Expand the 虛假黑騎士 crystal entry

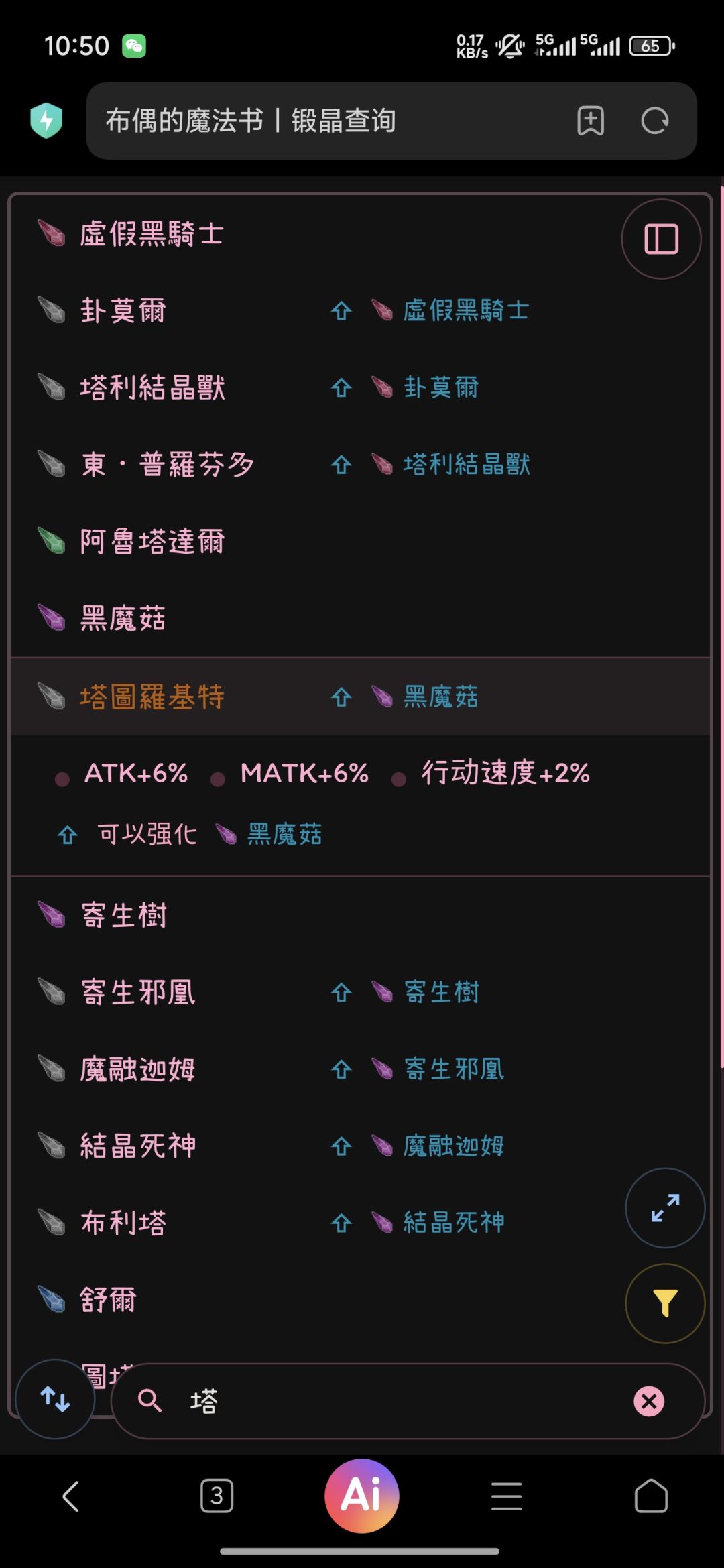pyautogui.click(x=152, y=235)
